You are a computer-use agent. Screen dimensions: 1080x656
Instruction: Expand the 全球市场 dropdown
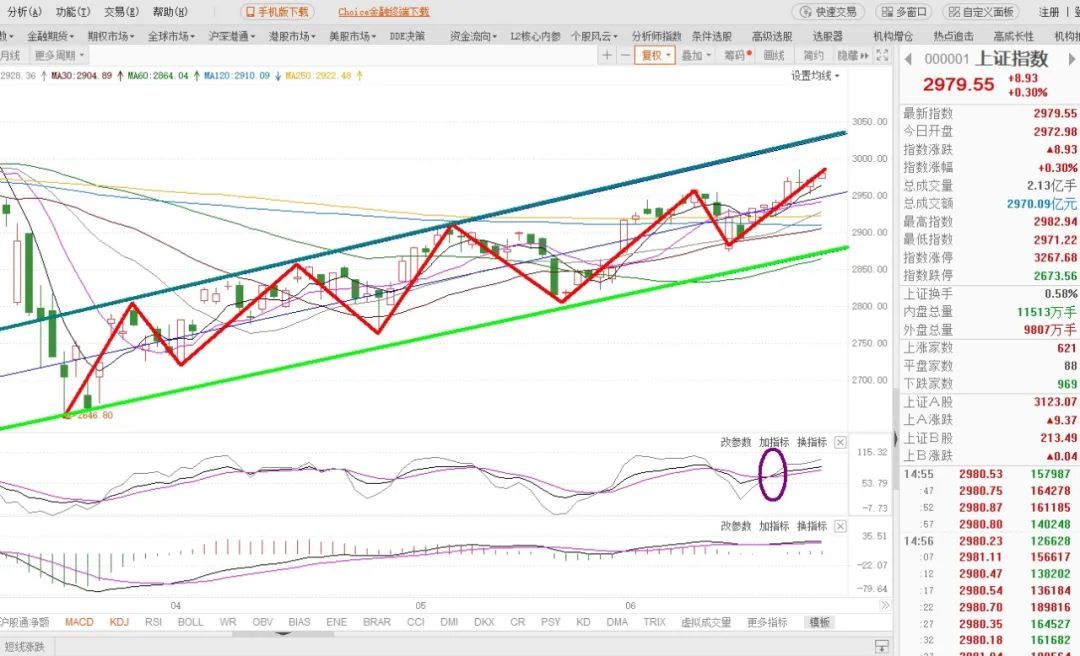coord(172,36)
